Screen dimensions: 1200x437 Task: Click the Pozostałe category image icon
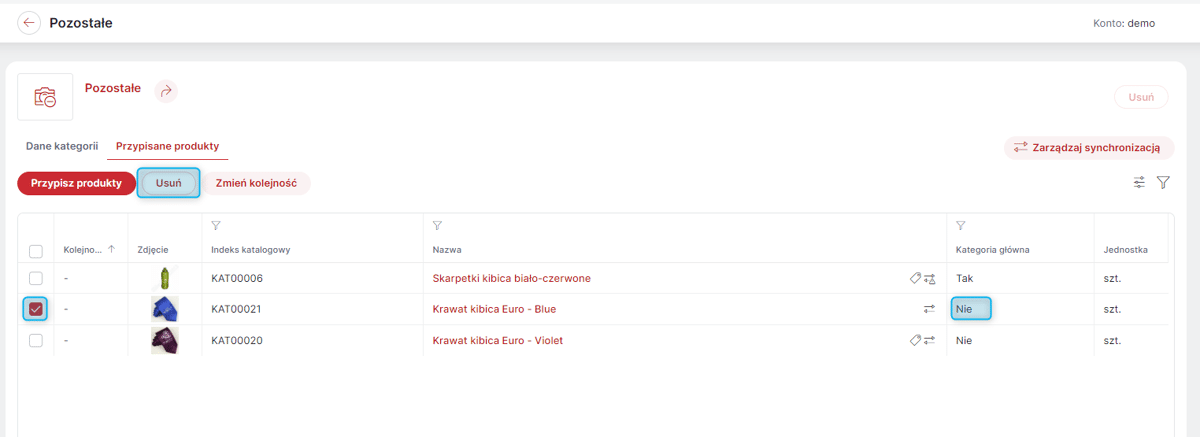click(45, 97)
